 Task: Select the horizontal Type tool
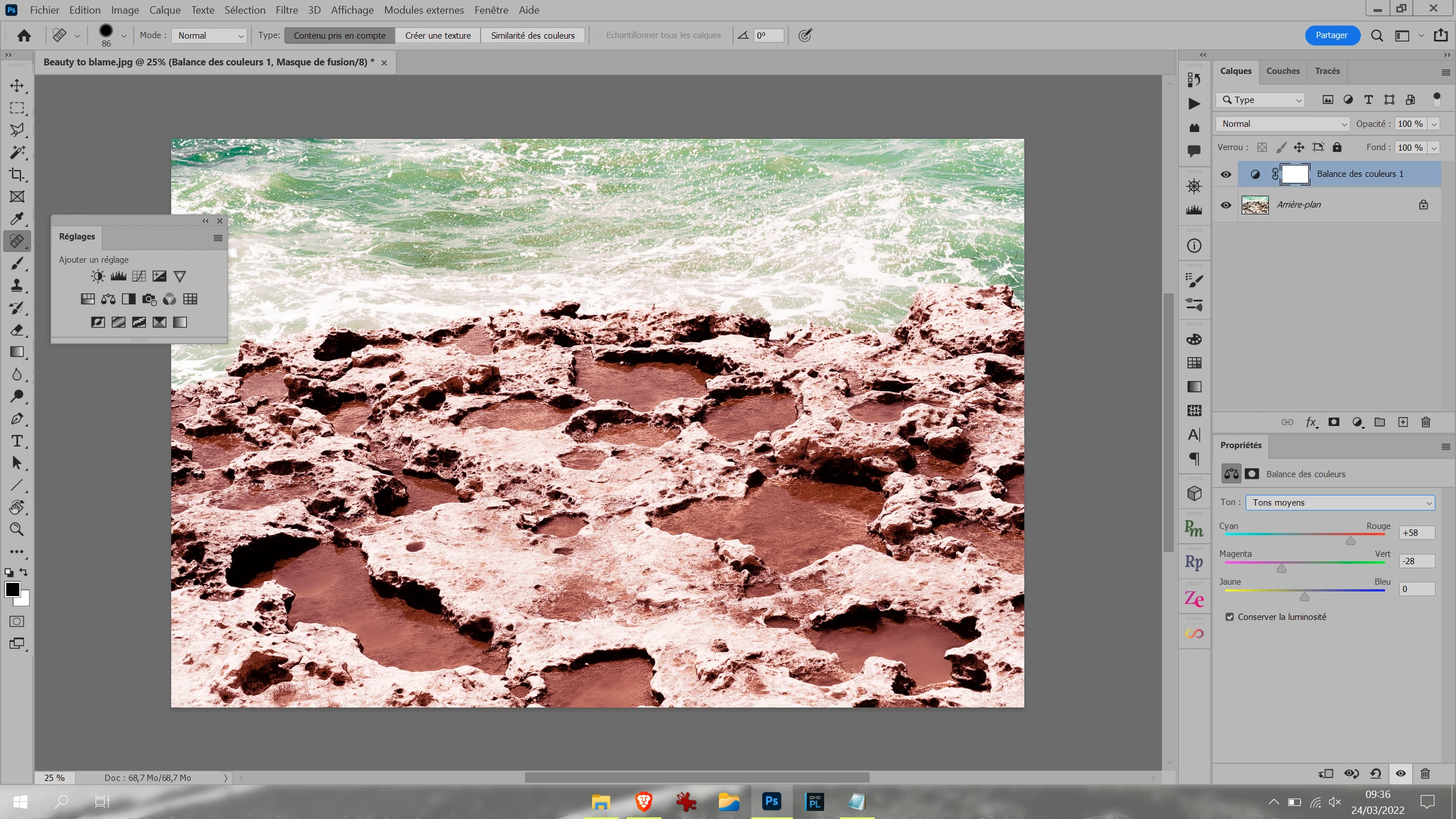point(17,441)
